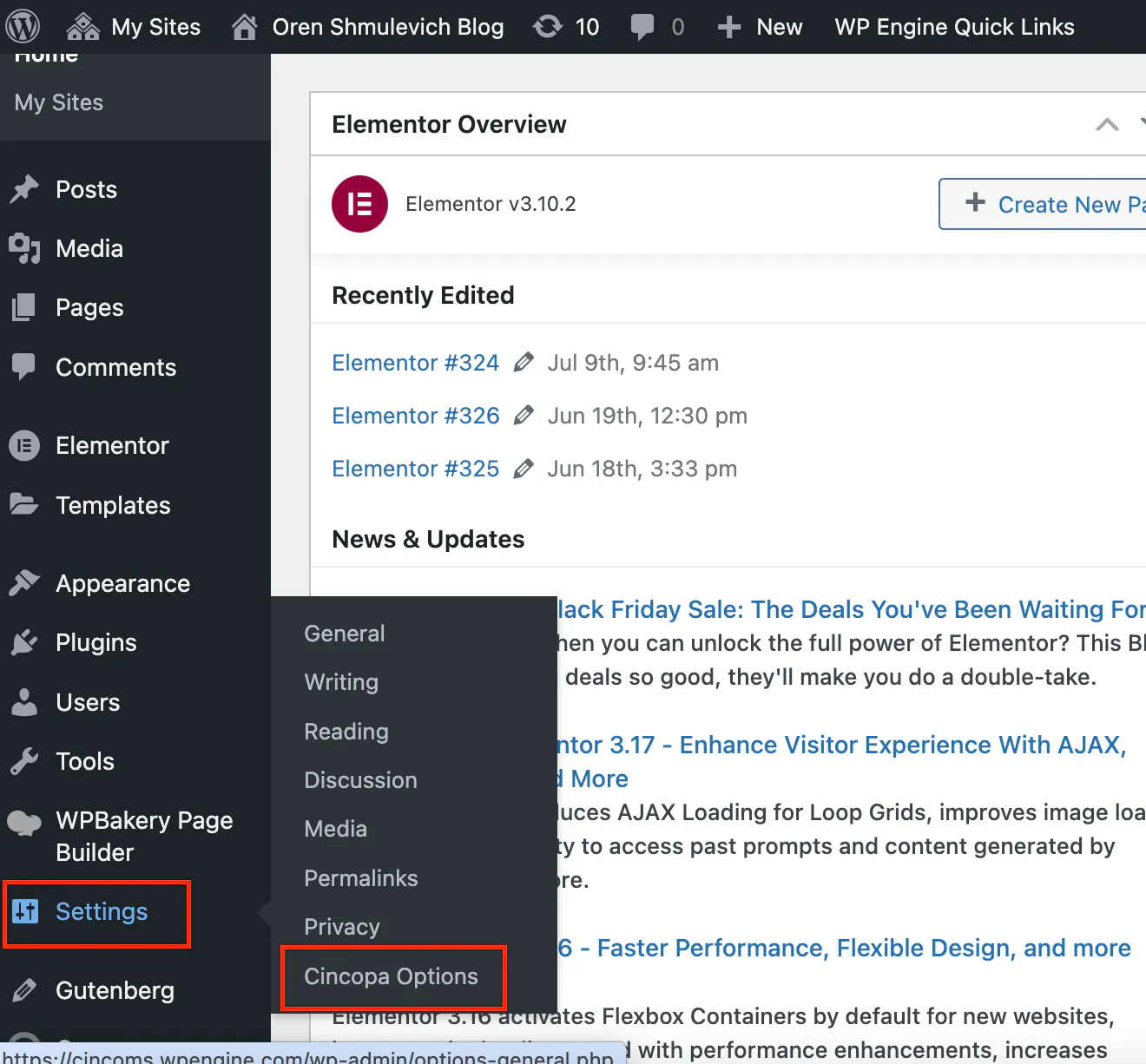Image resolution: width=1146 pixels, height=1064 pixels.
Task: Click the Appearance paintbrush icon
Action: pos(24,583)
